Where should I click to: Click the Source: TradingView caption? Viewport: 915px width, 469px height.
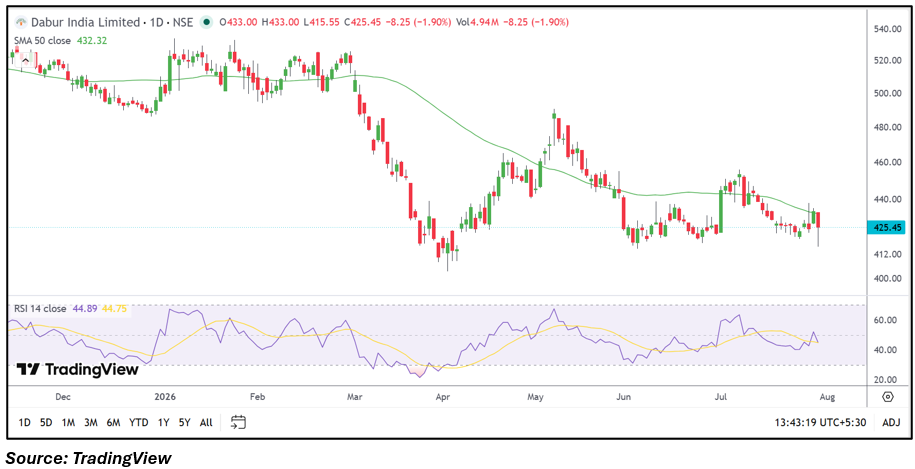[89, 458]
